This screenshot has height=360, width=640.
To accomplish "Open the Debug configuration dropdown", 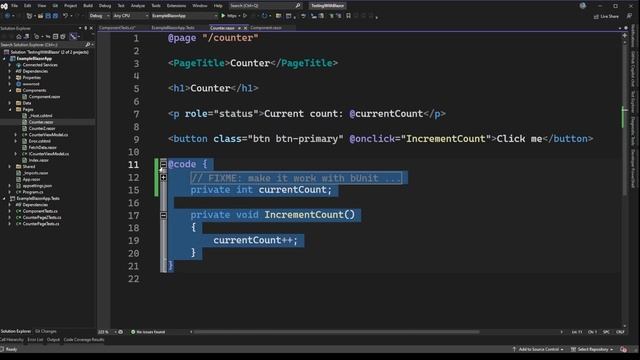I will [99, 16].
